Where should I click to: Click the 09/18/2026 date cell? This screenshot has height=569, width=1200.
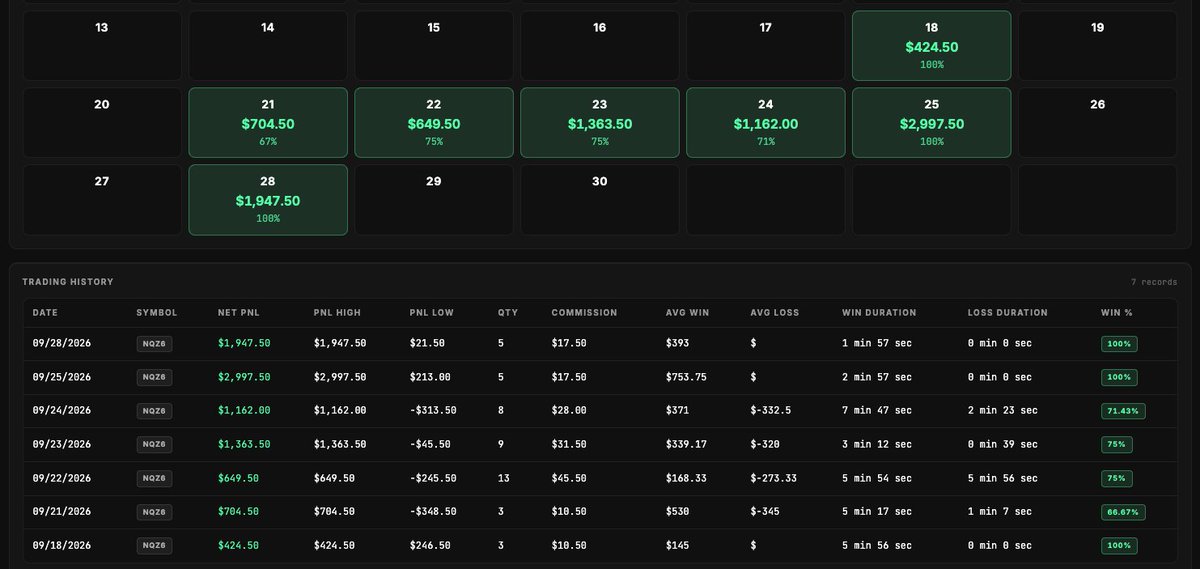(62, 545)
